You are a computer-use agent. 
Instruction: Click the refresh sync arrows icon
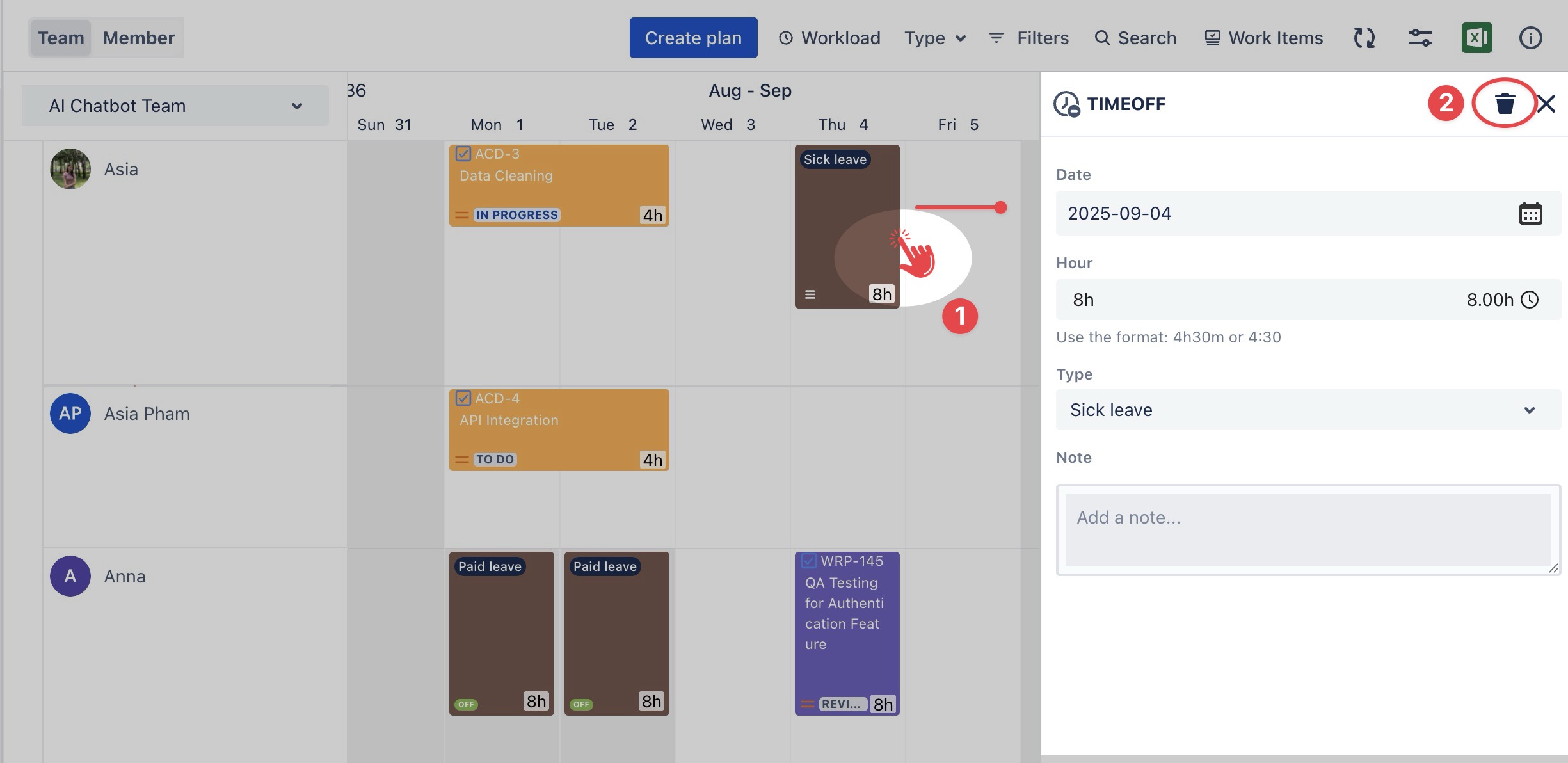[1364, 38]
